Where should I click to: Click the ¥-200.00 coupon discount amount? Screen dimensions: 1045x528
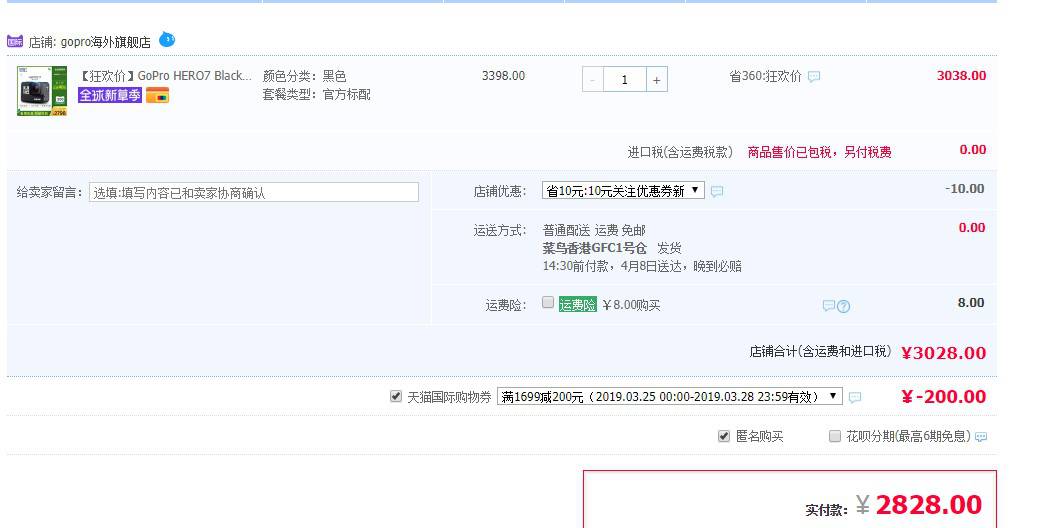(944, 396)
